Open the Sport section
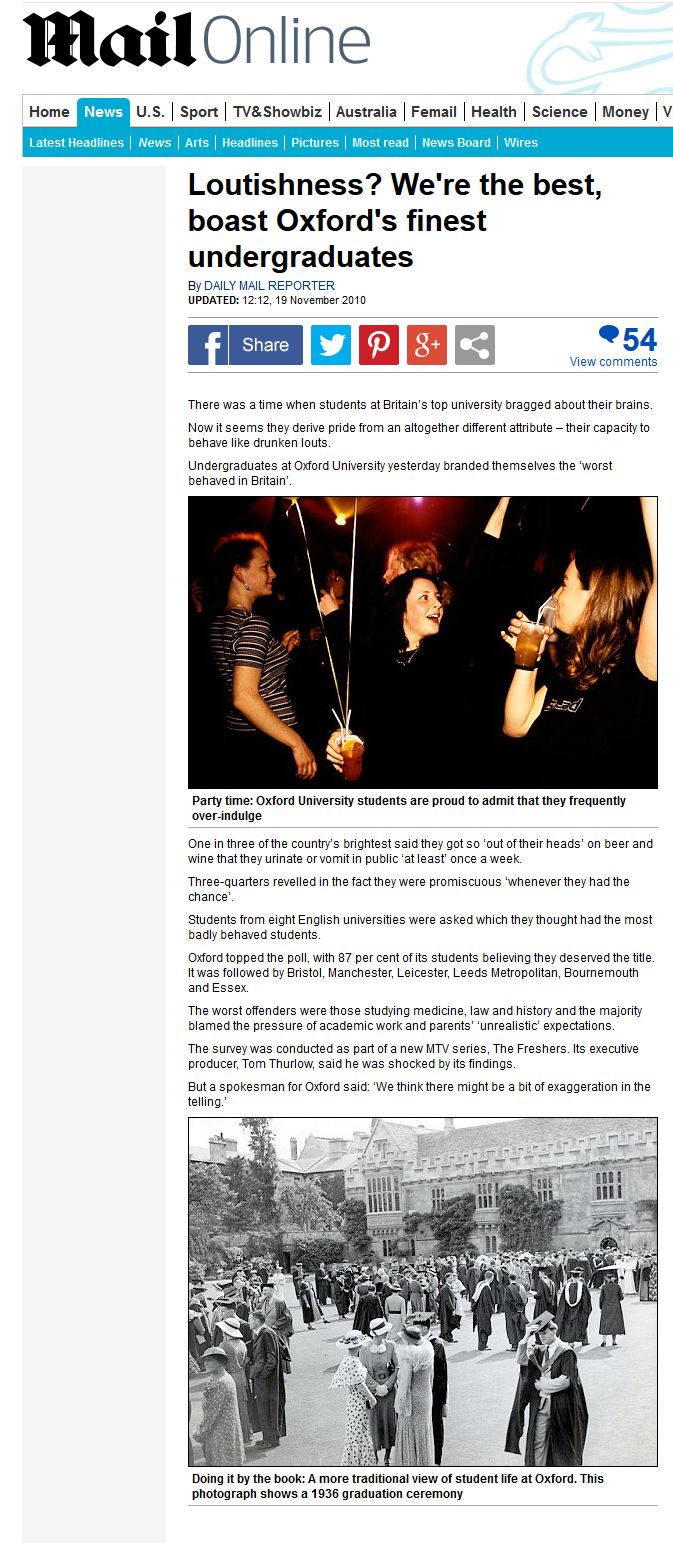Screen dimensions: 673x1543 (199, 112)
